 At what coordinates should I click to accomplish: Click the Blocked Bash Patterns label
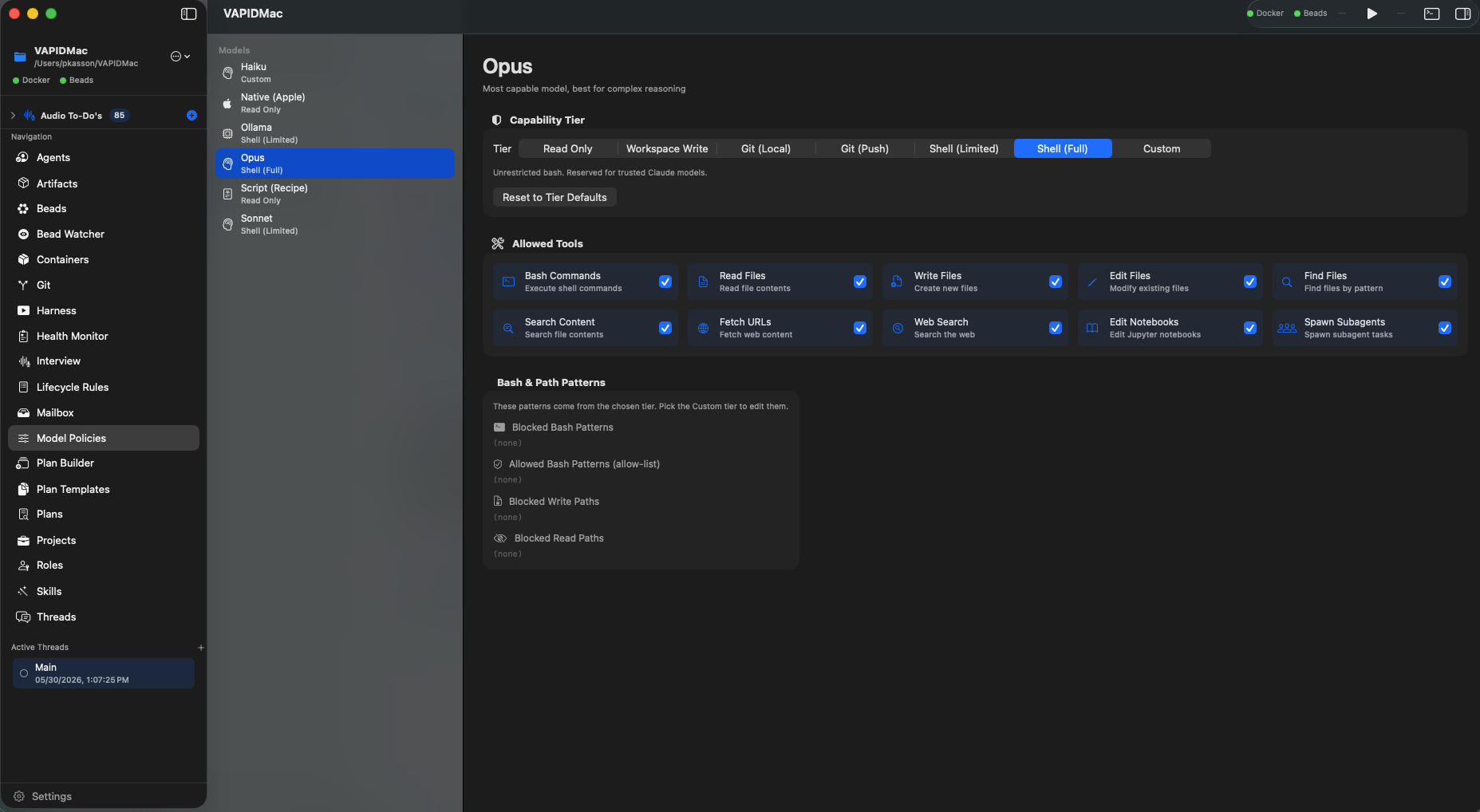tap(562, 428)
